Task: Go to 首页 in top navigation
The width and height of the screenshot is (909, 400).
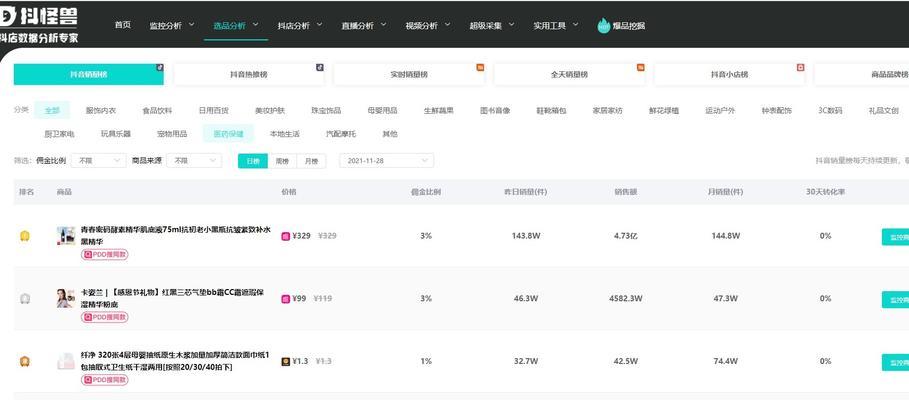Action: click(x=123, y=25)
